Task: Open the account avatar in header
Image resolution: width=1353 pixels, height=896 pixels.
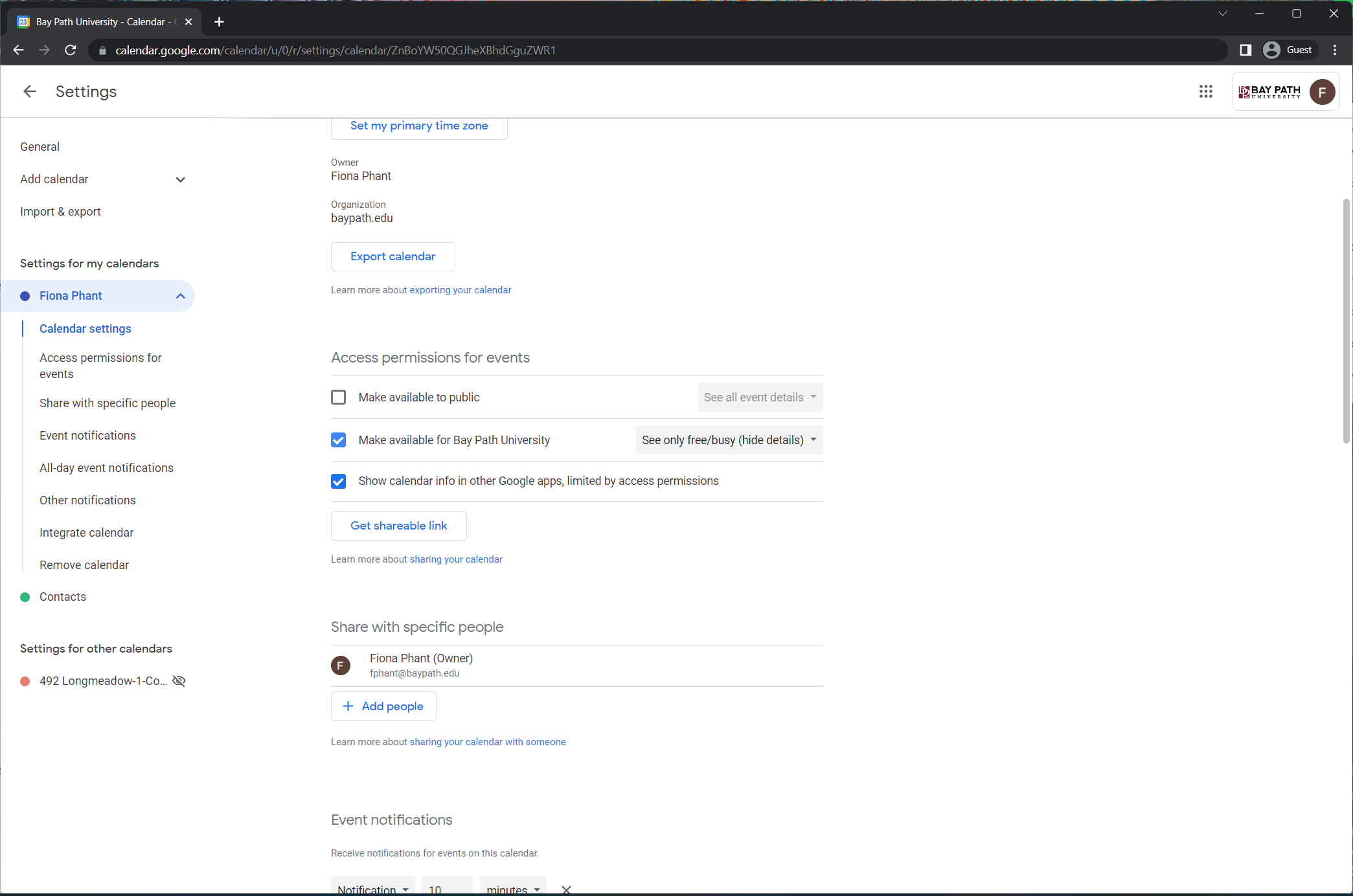Action: 1321,91
